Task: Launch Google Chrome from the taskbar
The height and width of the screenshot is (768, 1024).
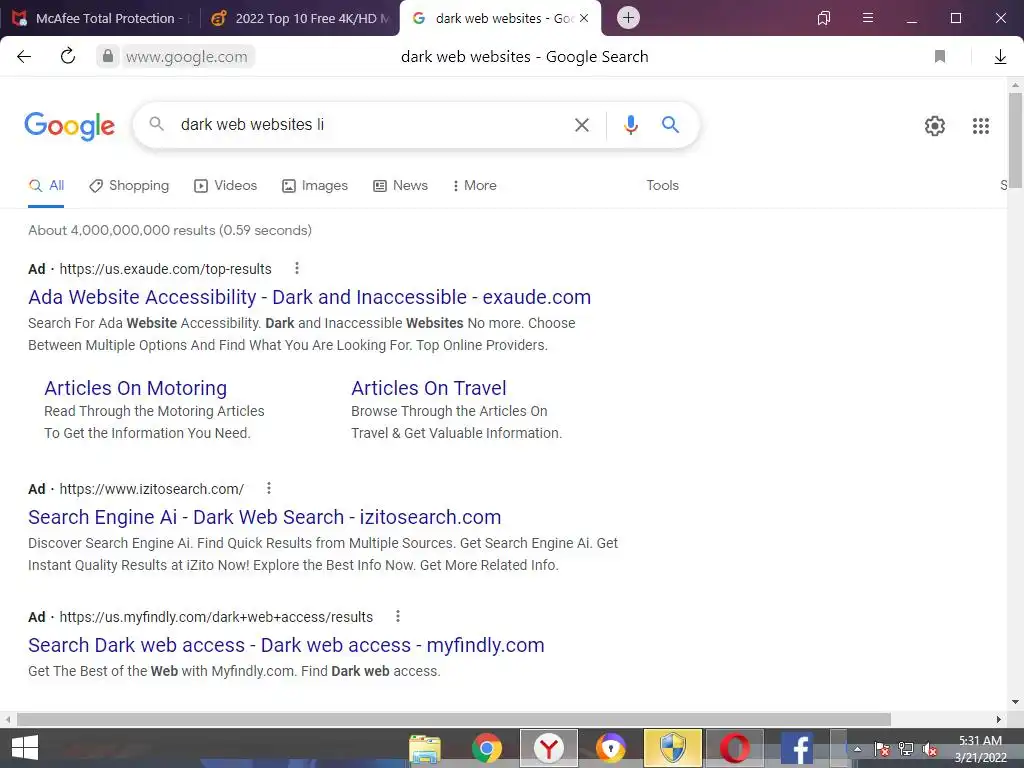Action: coord(487,748)
